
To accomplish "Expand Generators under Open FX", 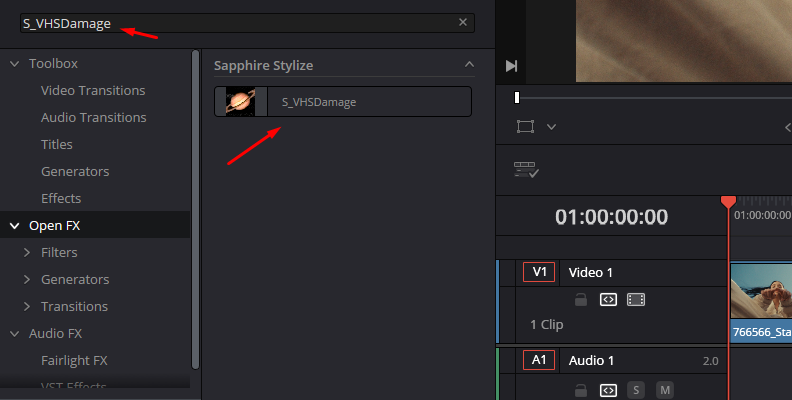I will 27,279.
